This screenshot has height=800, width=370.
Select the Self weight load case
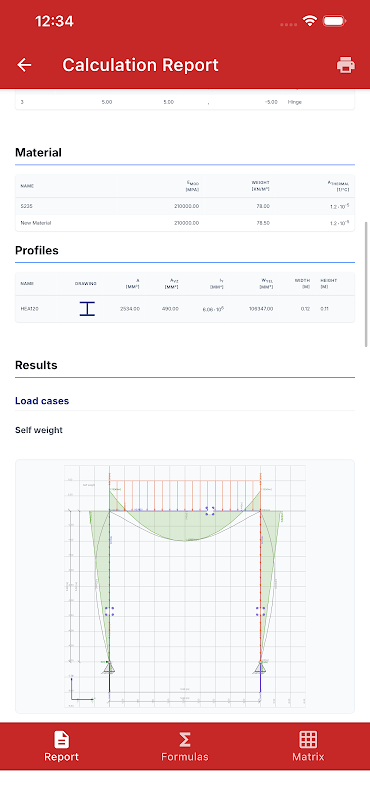39,430
